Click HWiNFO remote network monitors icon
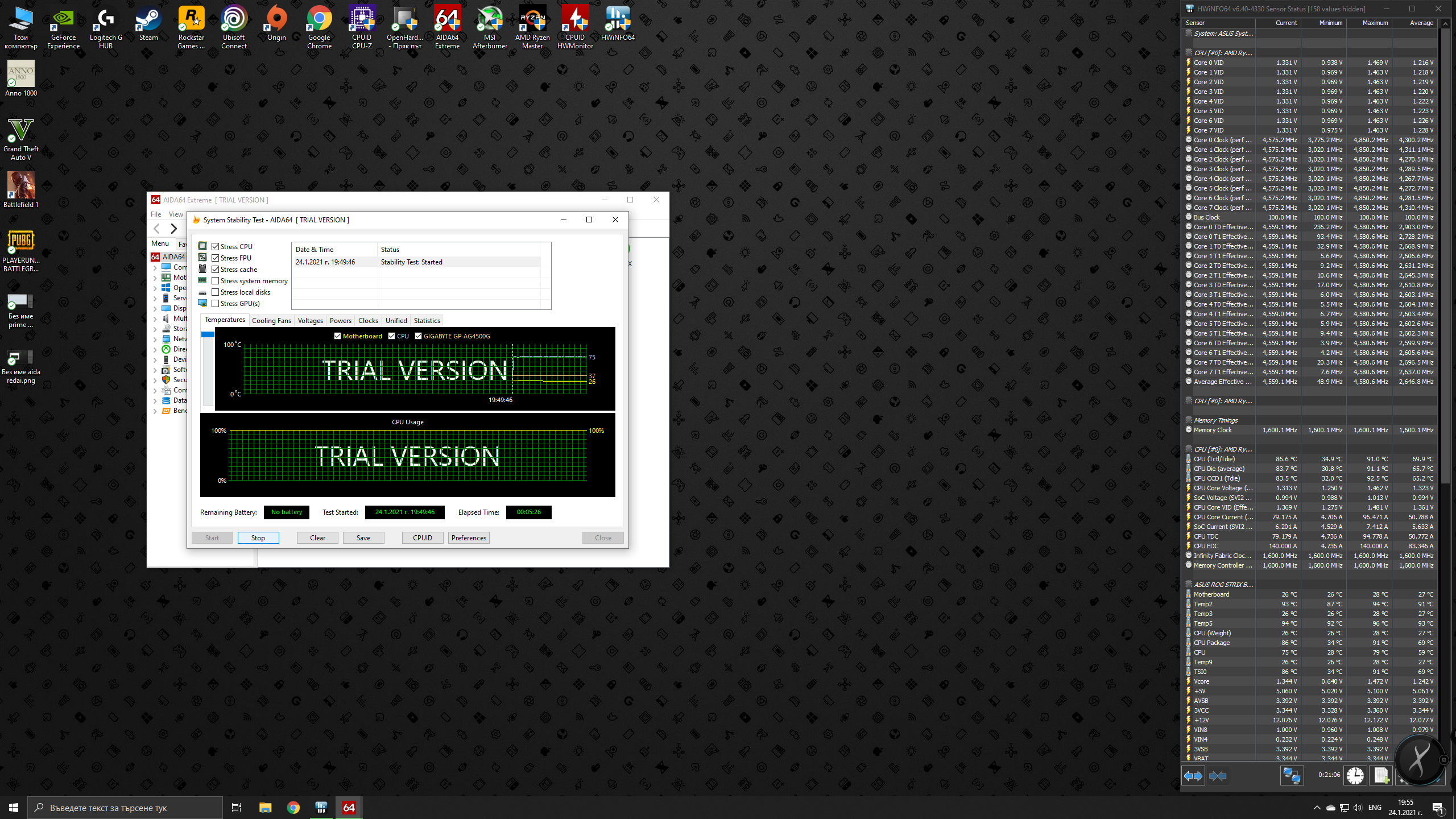Screen dimensions: 1456x819 (x=1292, y=776)
